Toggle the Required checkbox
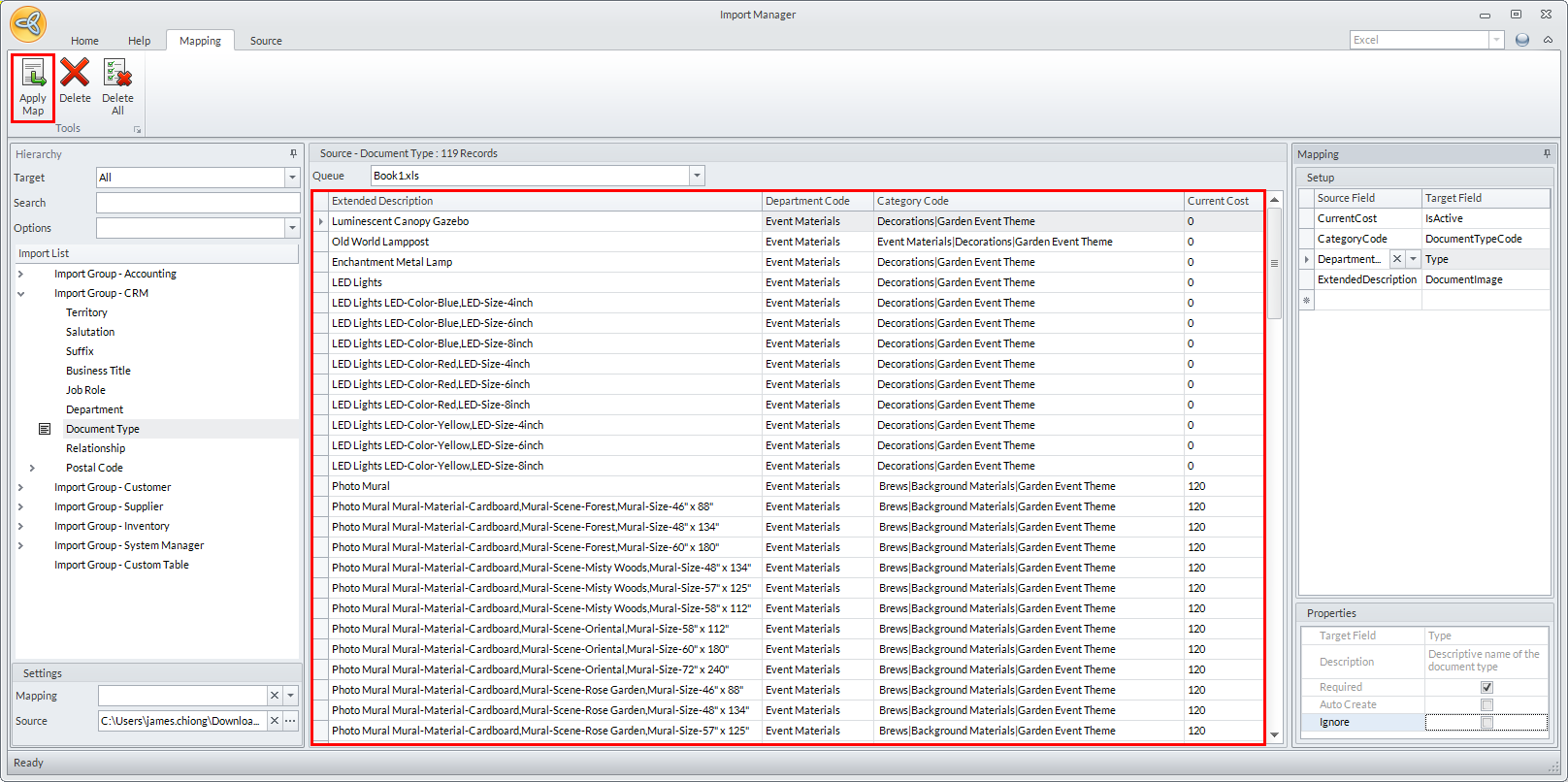Screen dimensions: 1568x782 pyautogui.click(x=1486, y=687)
